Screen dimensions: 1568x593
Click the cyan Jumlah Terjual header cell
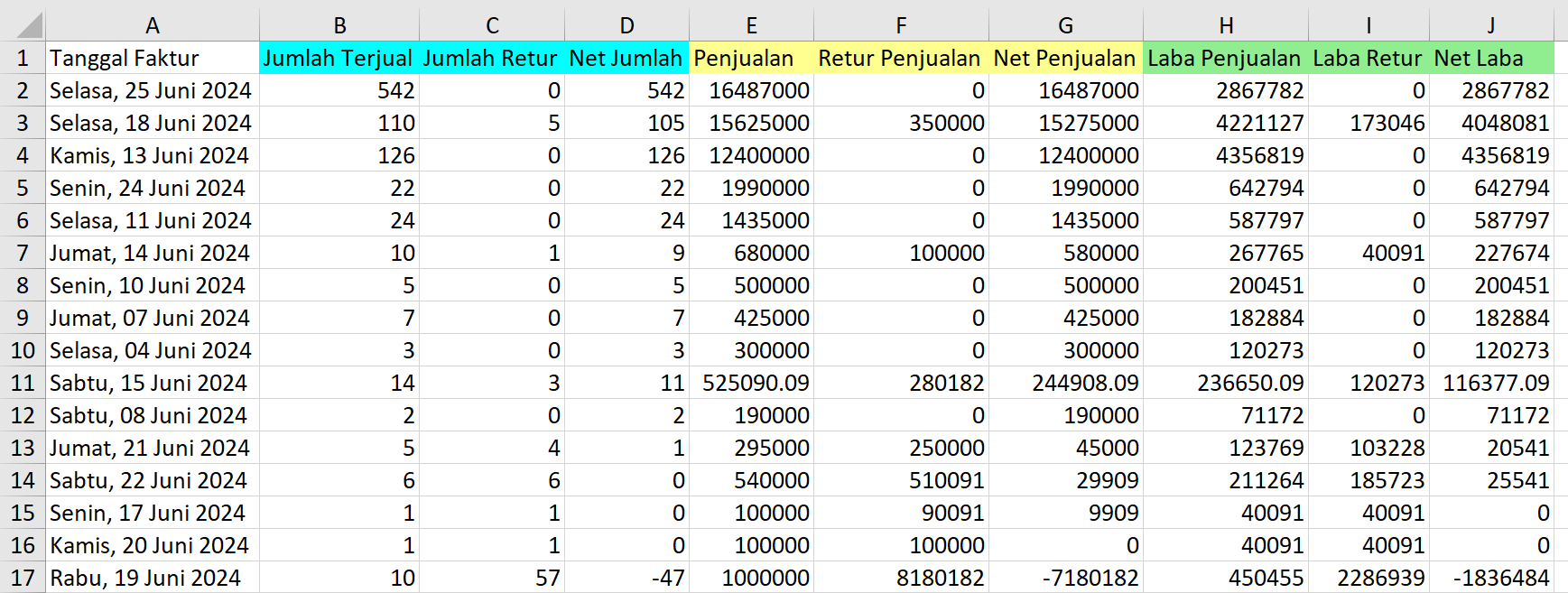(339, 58)
